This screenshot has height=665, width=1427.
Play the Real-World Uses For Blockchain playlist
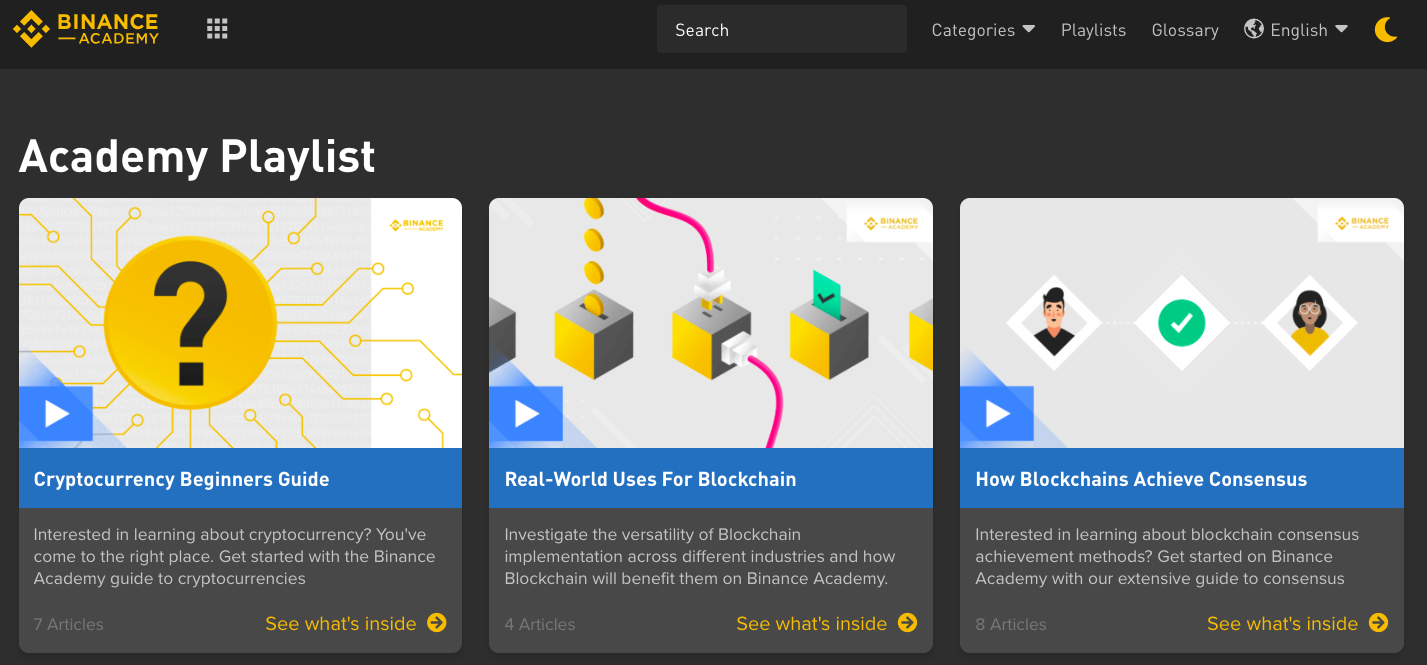tap(526, 413)
